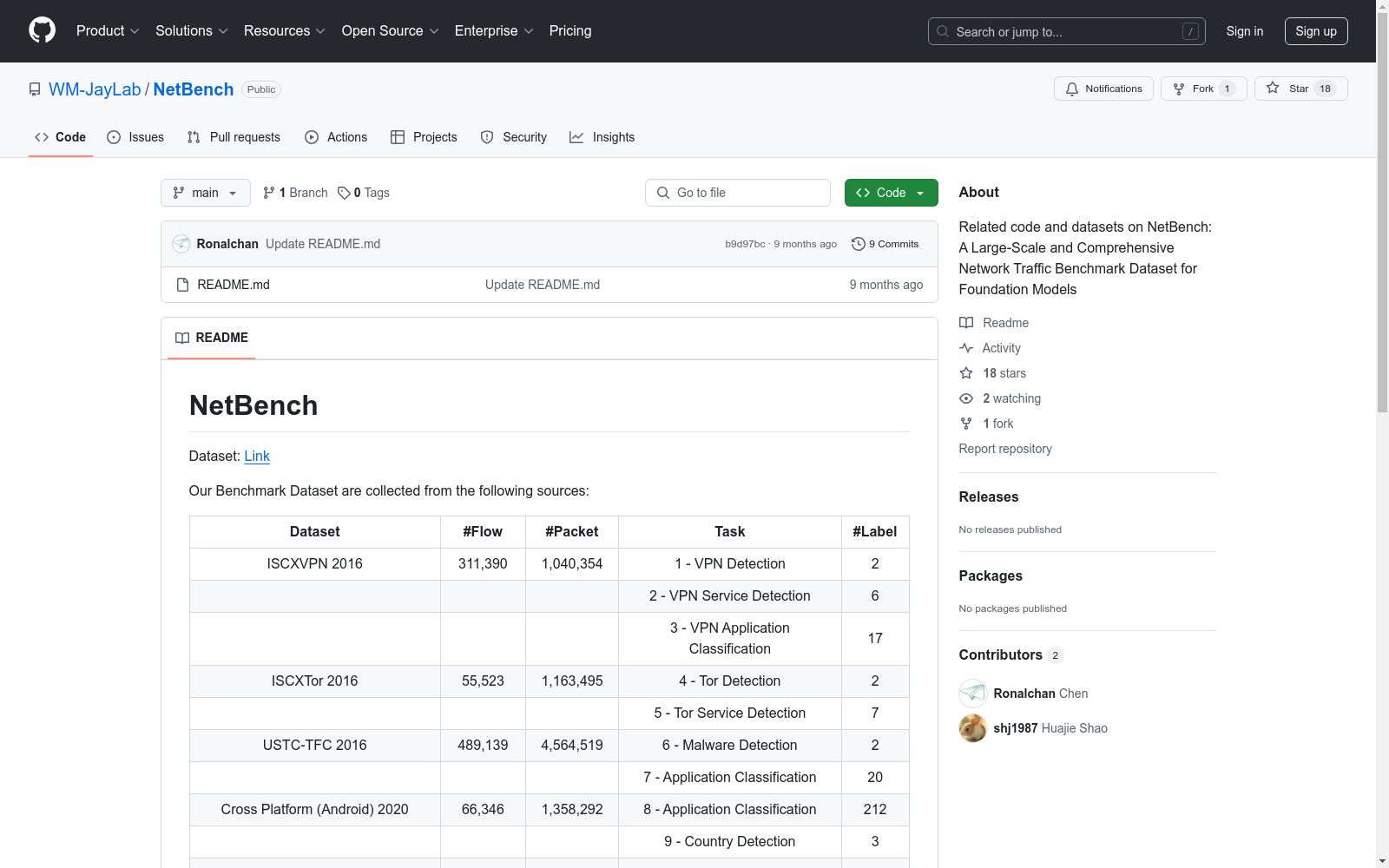
Task: Click Ronalchan's avatar in contributors
Action: coord(972,694)
